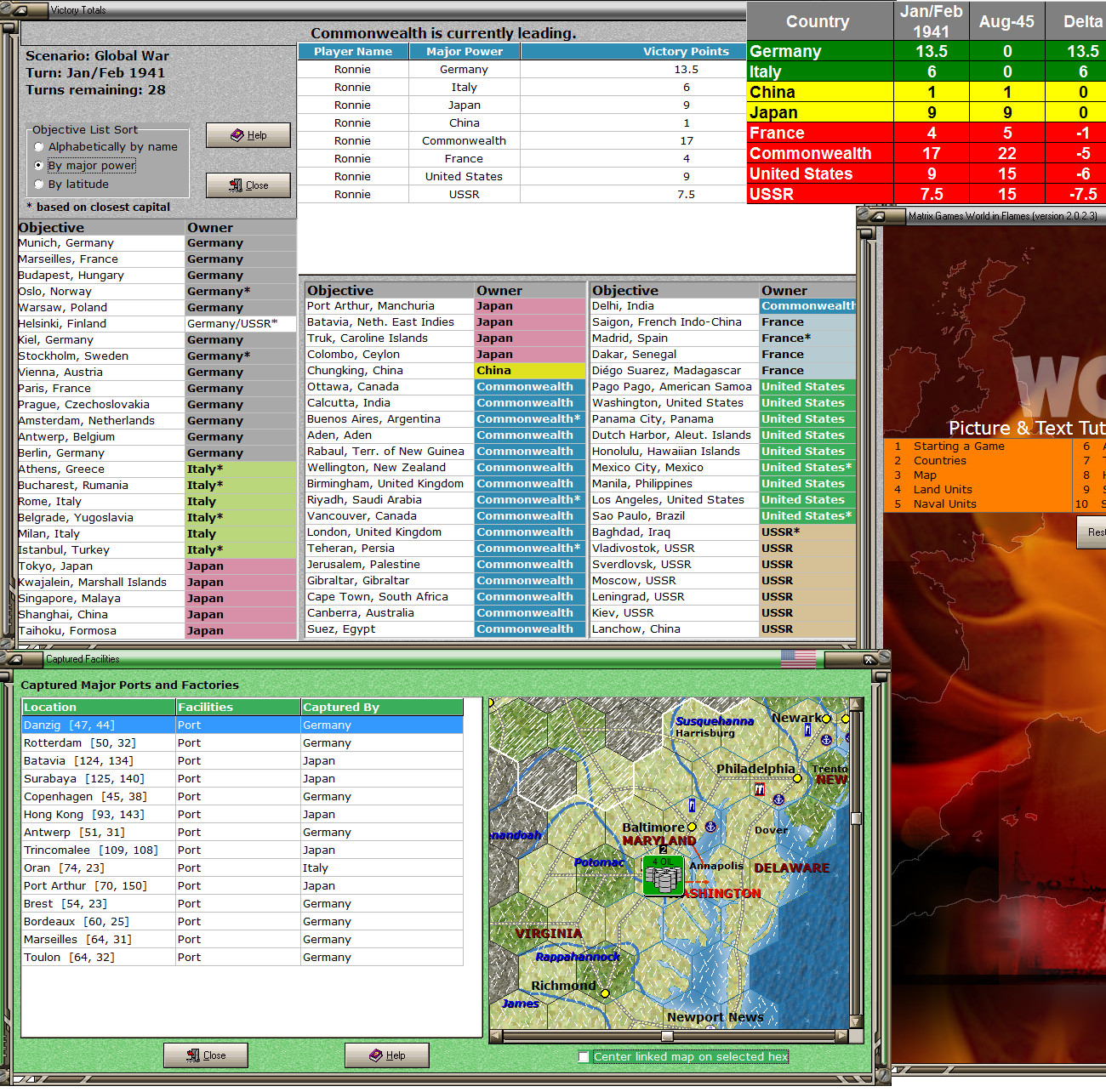Select the 'Alphabetically by name' sort option
Screen dimensions: 1106x1092
point(38,146)
